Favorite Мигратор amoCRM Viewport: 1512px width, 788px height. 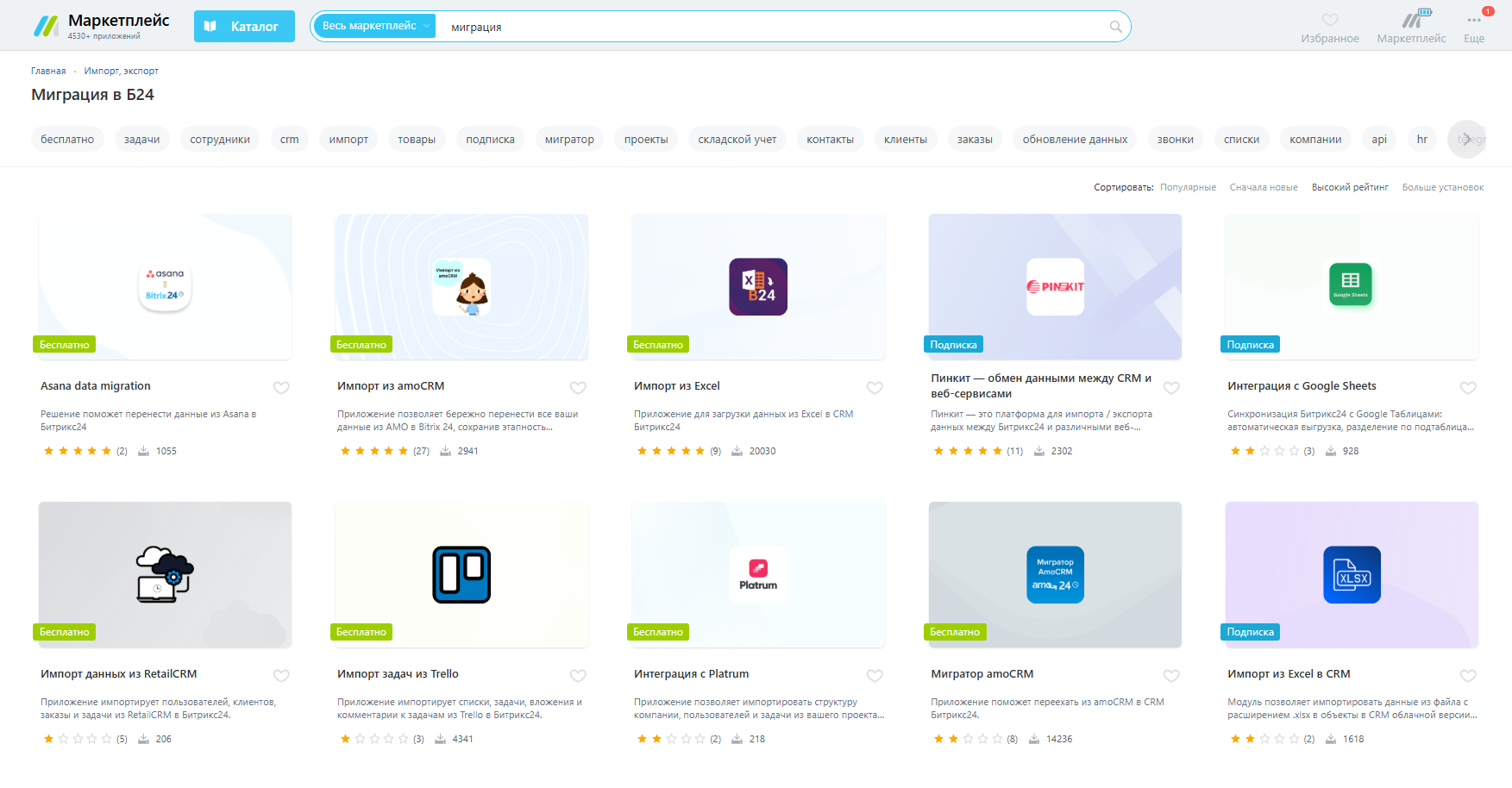[x=1171, y=676]
